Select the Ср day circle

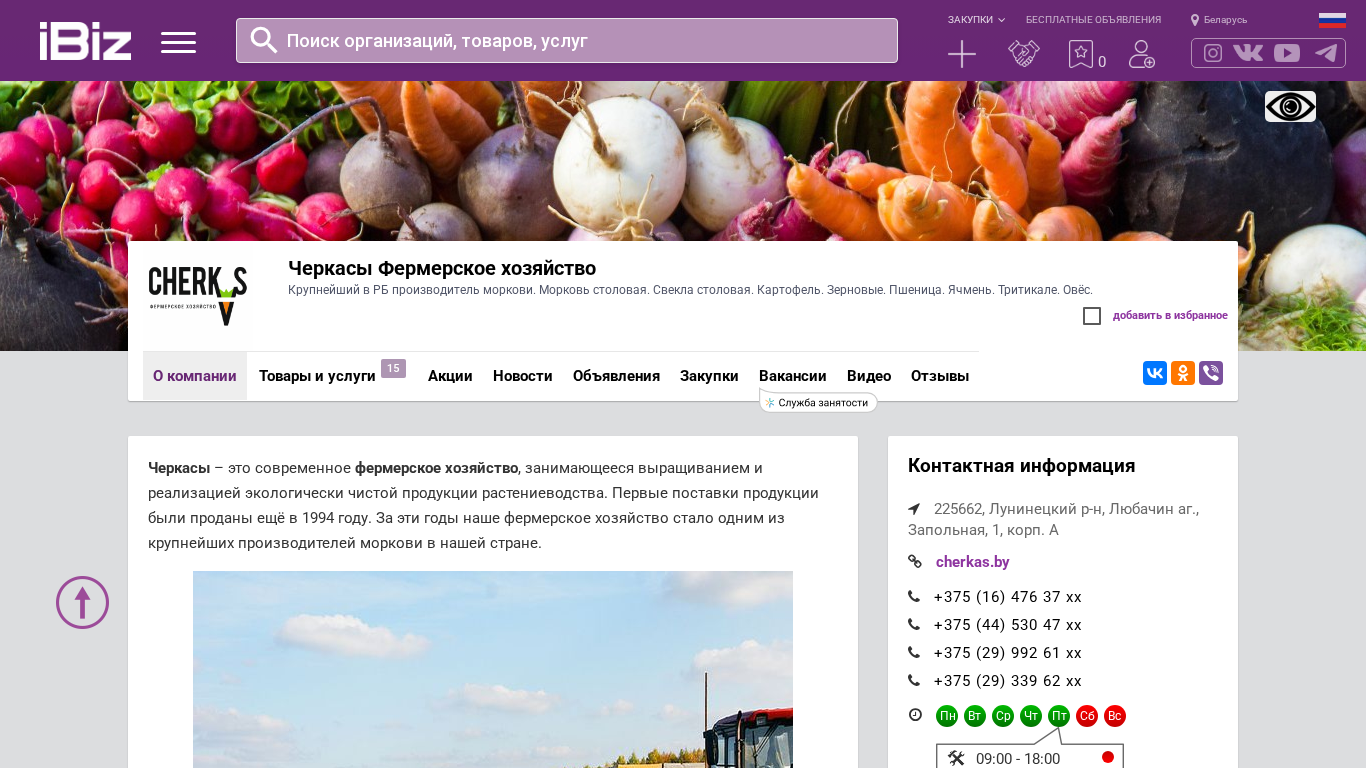pos(1003,716)
